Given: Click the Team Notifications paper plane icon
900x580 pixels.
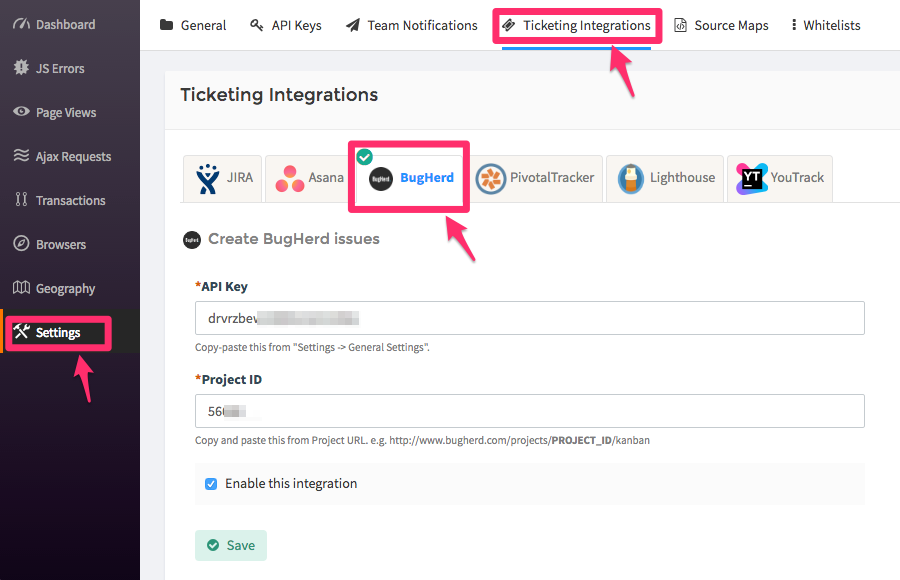Looking at the screenshot, I should (x=352, y=25).
